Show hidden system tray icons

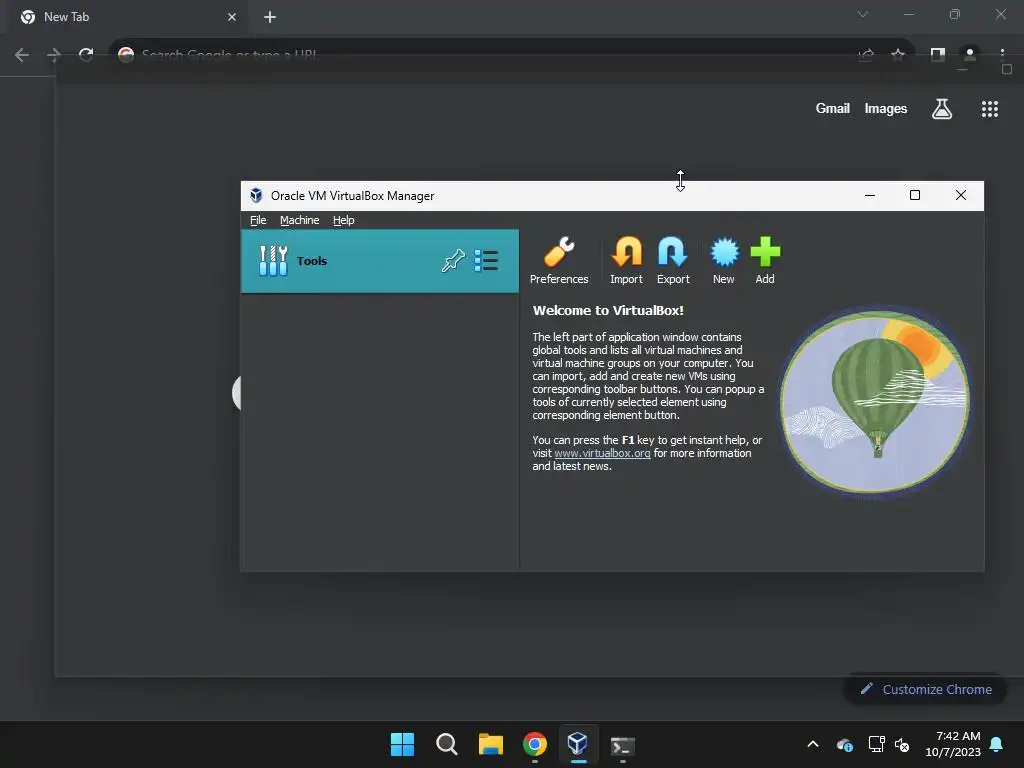[x=813, y=744]
